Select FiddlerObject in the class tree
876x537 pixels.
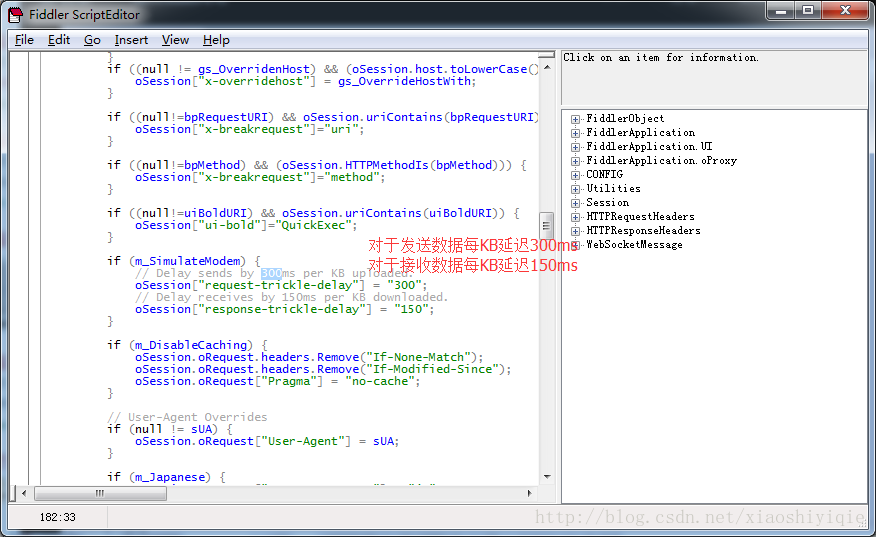click(x=625, y=118)
